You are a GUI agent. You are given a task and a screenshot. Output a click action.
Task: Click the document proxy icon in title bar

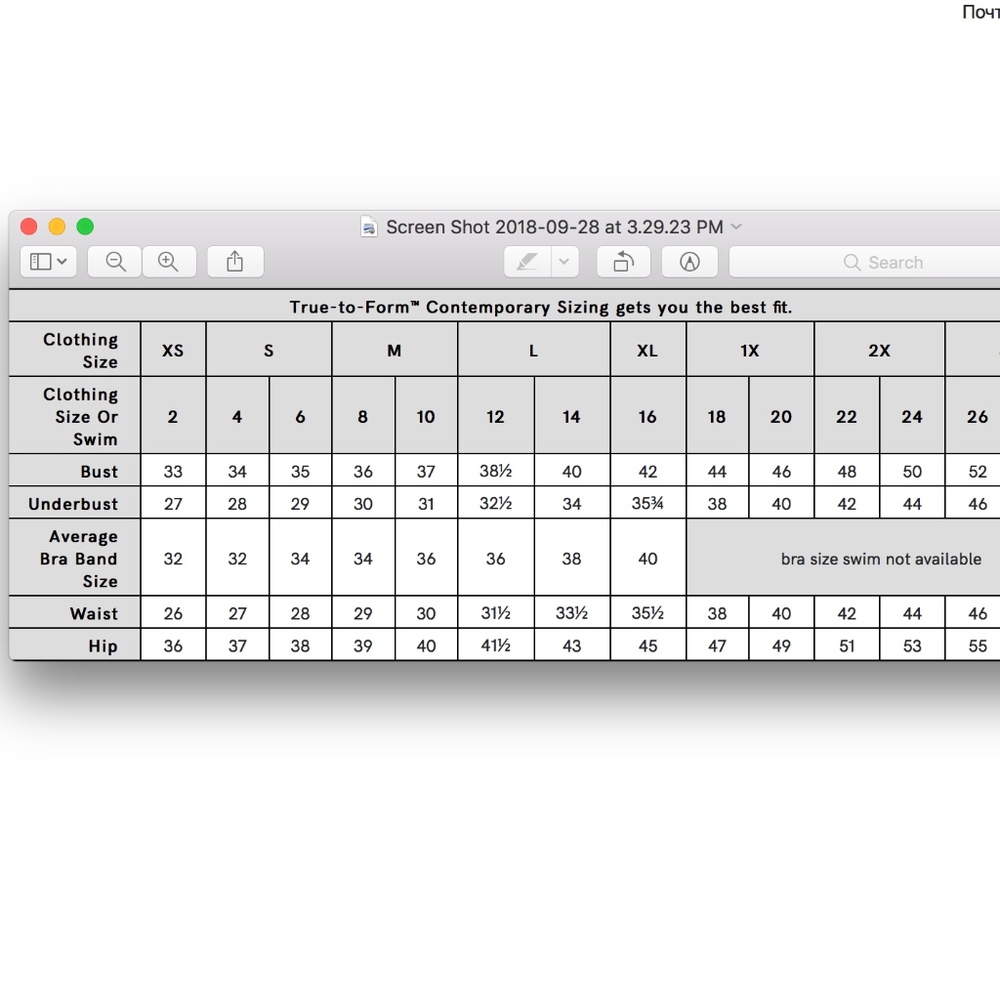(x=369, y=227)
